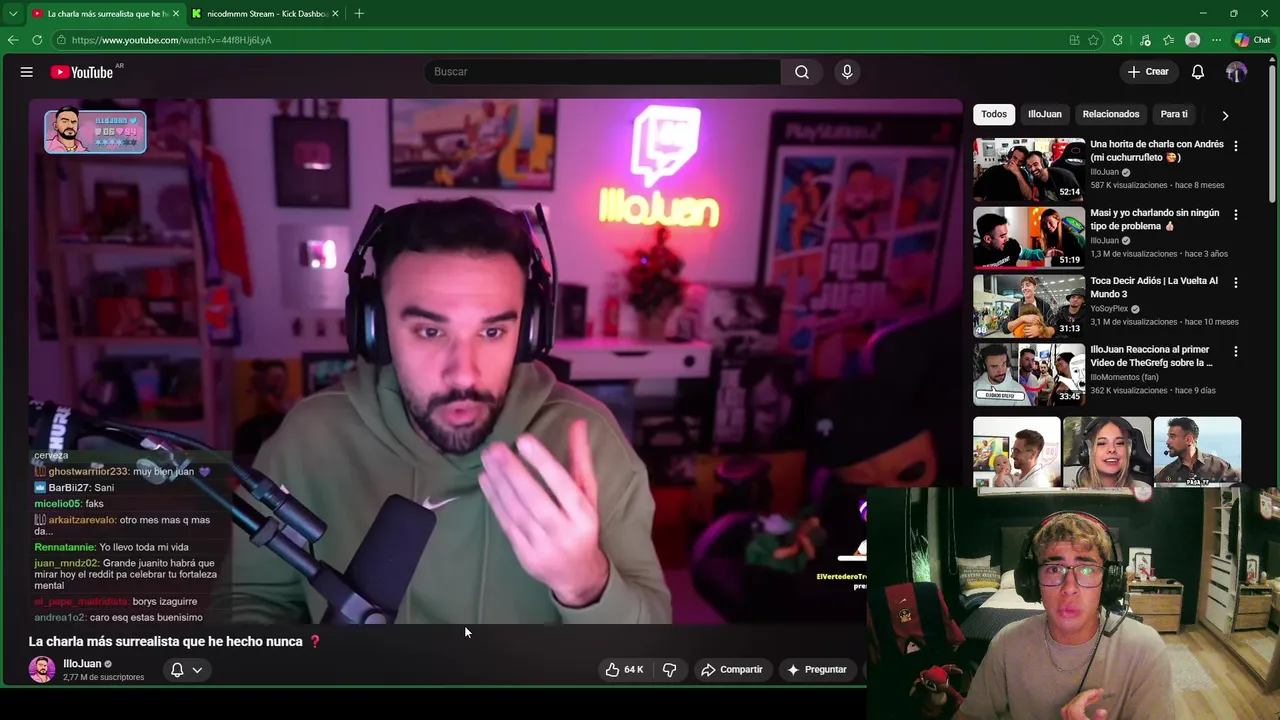Click the search magnifier button
The image size is (1280, 720).
[802, 72]
